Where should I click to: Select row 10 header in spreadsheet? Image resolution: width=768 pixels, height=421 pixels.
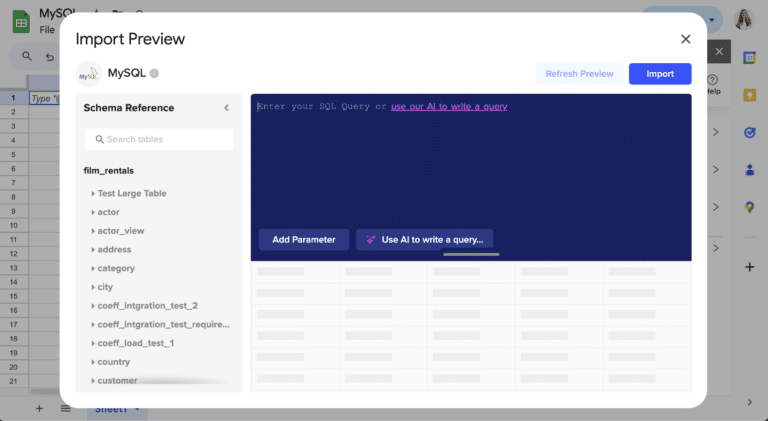coord(13,226)
